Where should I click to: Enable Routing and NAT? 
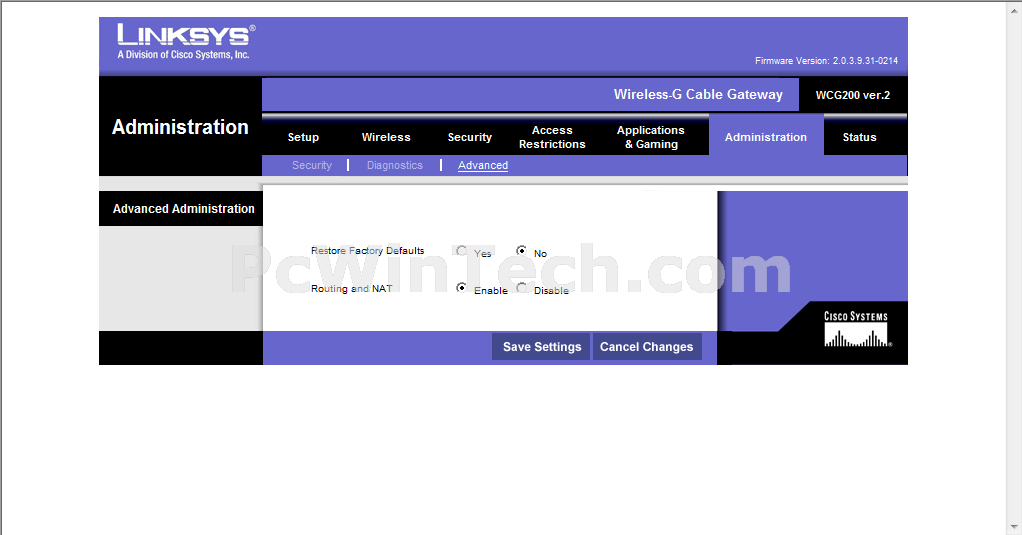pyautogui.click(x=461, y=287)
